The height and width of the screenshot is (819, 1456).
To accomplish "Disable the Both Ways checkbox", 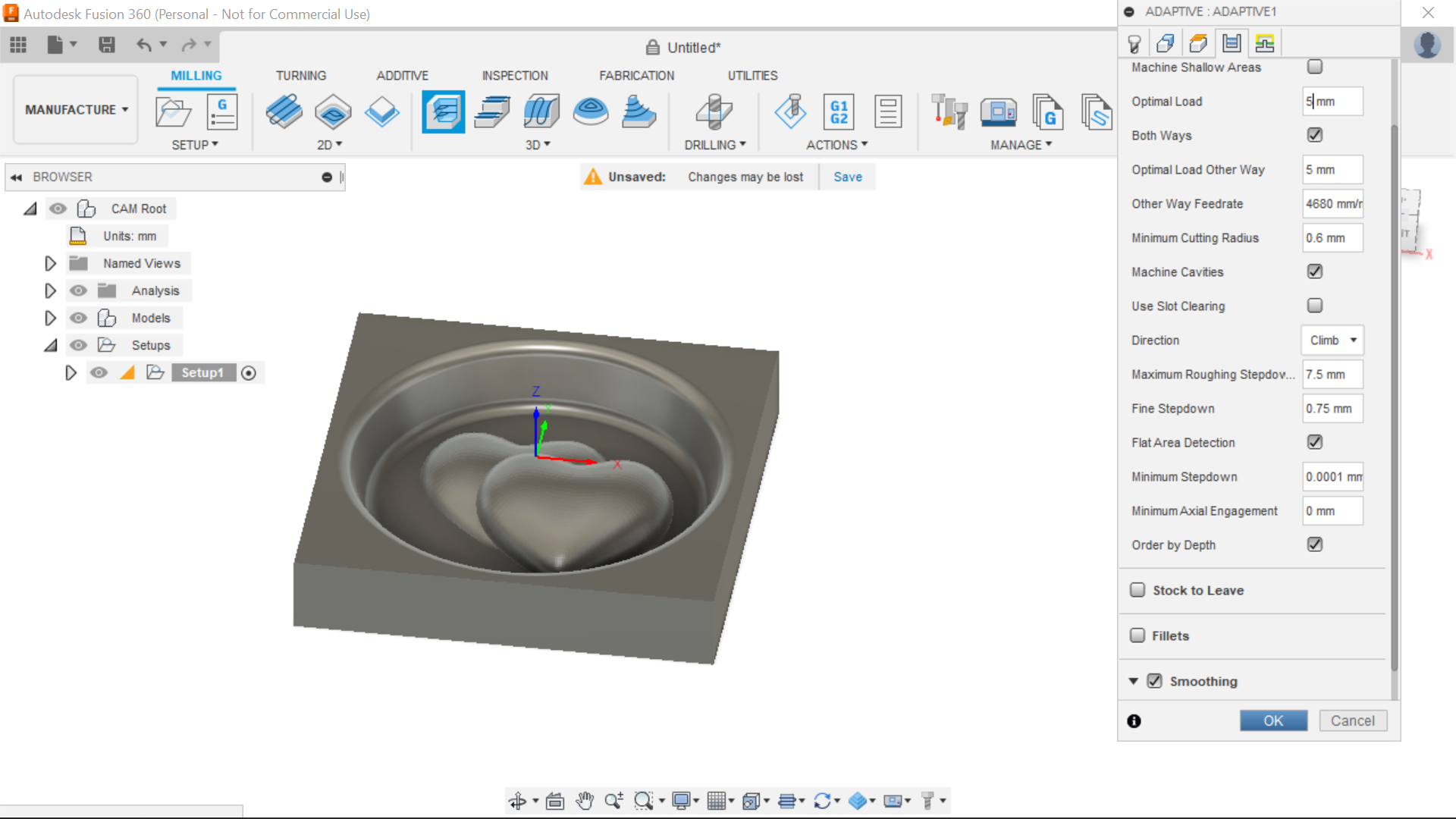I will [x=1314, y=135].
